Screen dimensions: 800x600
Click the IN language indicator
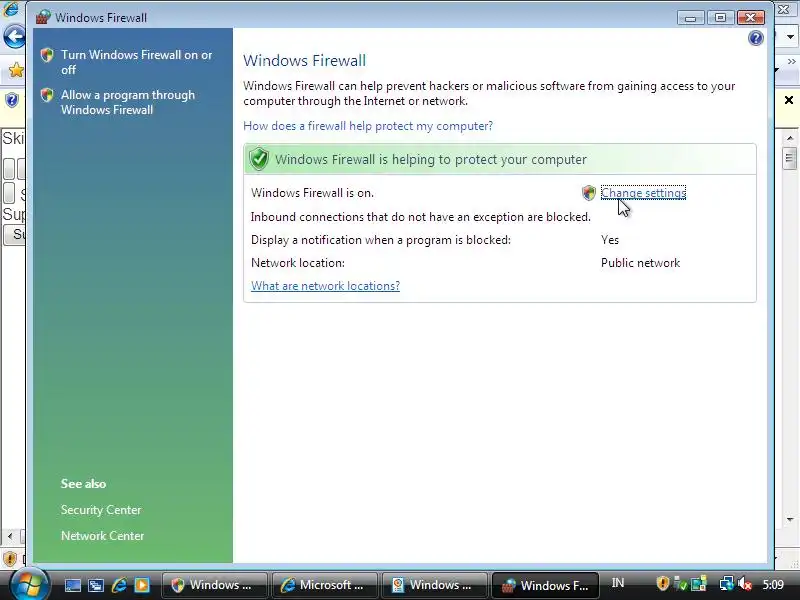[x=618, y=583]
